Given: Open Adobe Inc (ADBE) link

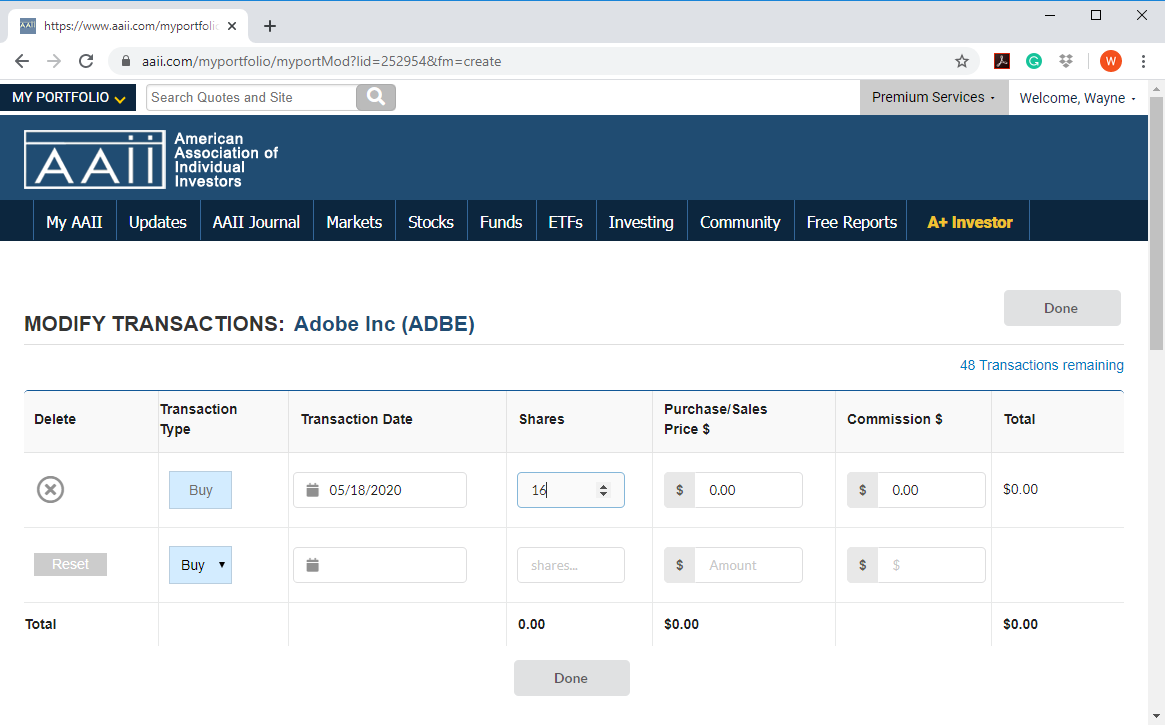Looking at the screenshot, I should [384, 324].
